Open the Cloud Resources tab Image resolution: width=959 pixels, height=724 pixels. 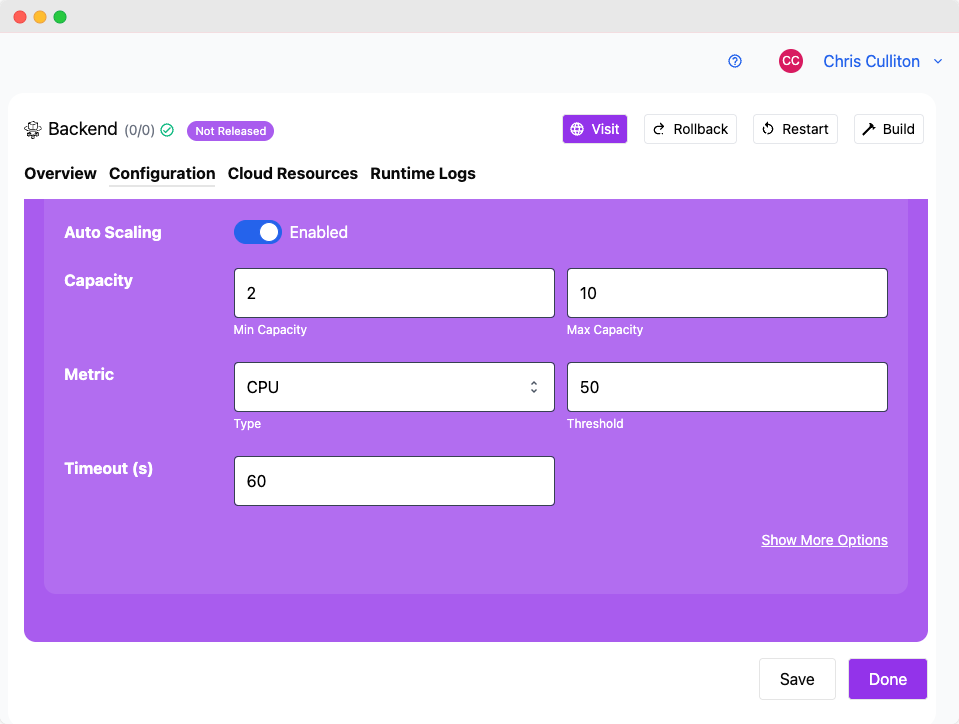pos(292,174)
